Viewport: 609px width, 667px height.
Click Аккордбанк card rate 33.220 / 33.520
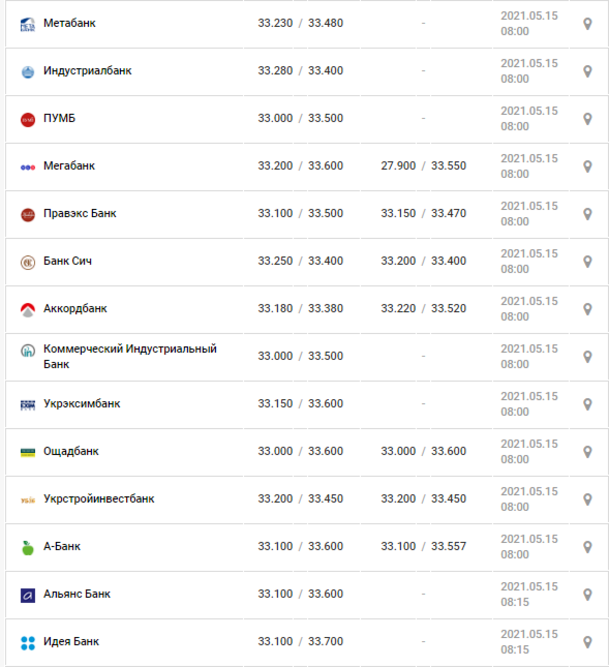pyautogui.click(x=424, y=308)
